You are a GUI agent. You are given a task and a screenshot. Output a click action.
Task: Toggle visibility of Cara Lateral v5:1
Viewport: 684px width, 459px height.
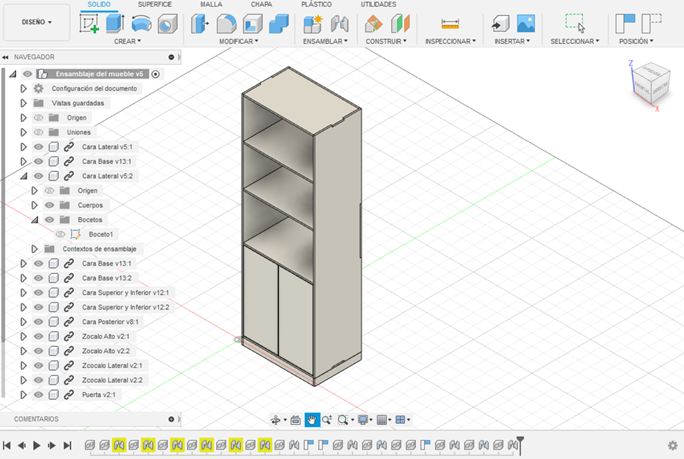click(38, 147)
